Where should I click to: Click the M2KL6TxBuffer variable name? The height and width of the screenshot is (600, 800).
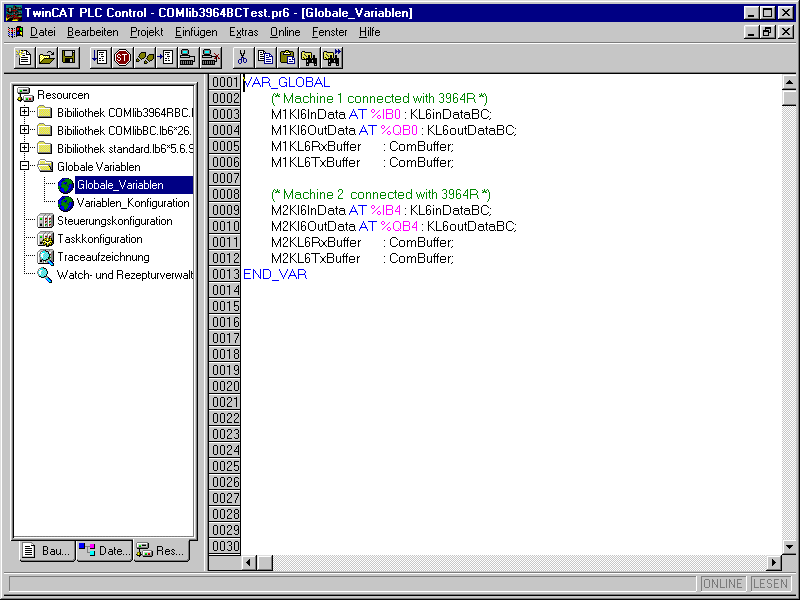(315, 258)
